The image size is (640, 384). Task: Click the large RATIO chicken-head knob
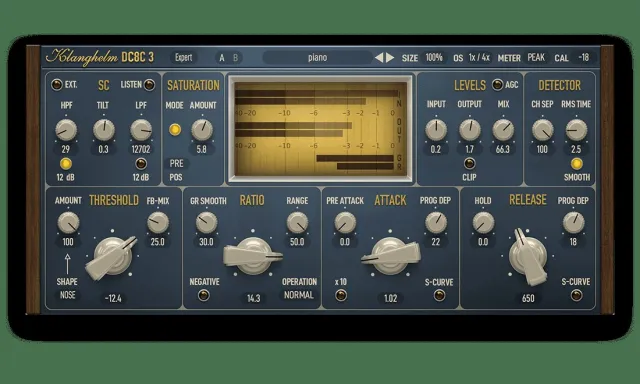253,256
